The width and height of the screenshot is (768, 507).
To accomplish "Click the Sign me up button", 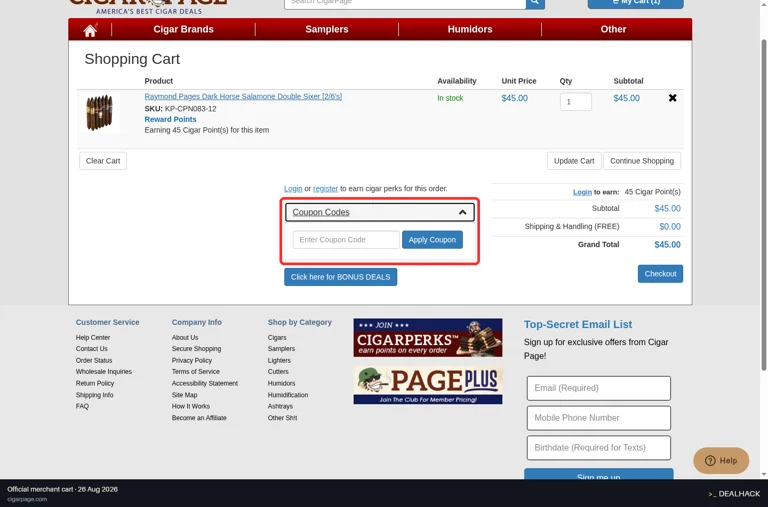I will click(599, 474).
